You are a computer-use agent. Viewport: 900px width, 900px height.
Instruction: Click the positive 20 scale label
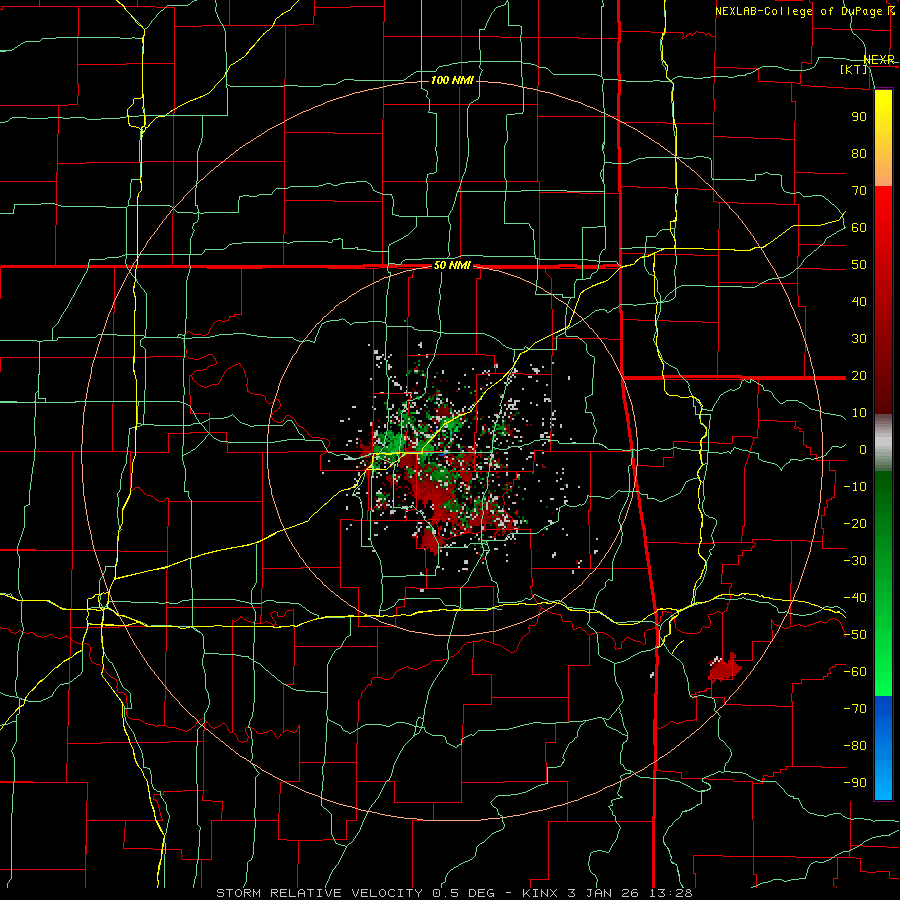pyautogui.click(x=859, y=375)
